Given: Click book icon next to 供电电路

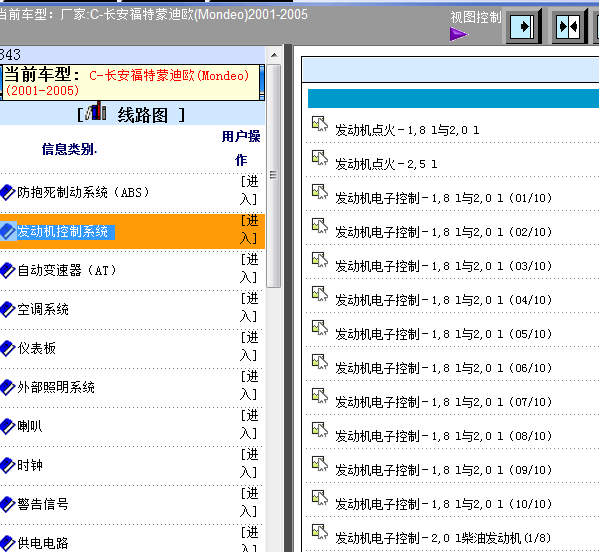Looking at the screenshot, I should 7,543.
